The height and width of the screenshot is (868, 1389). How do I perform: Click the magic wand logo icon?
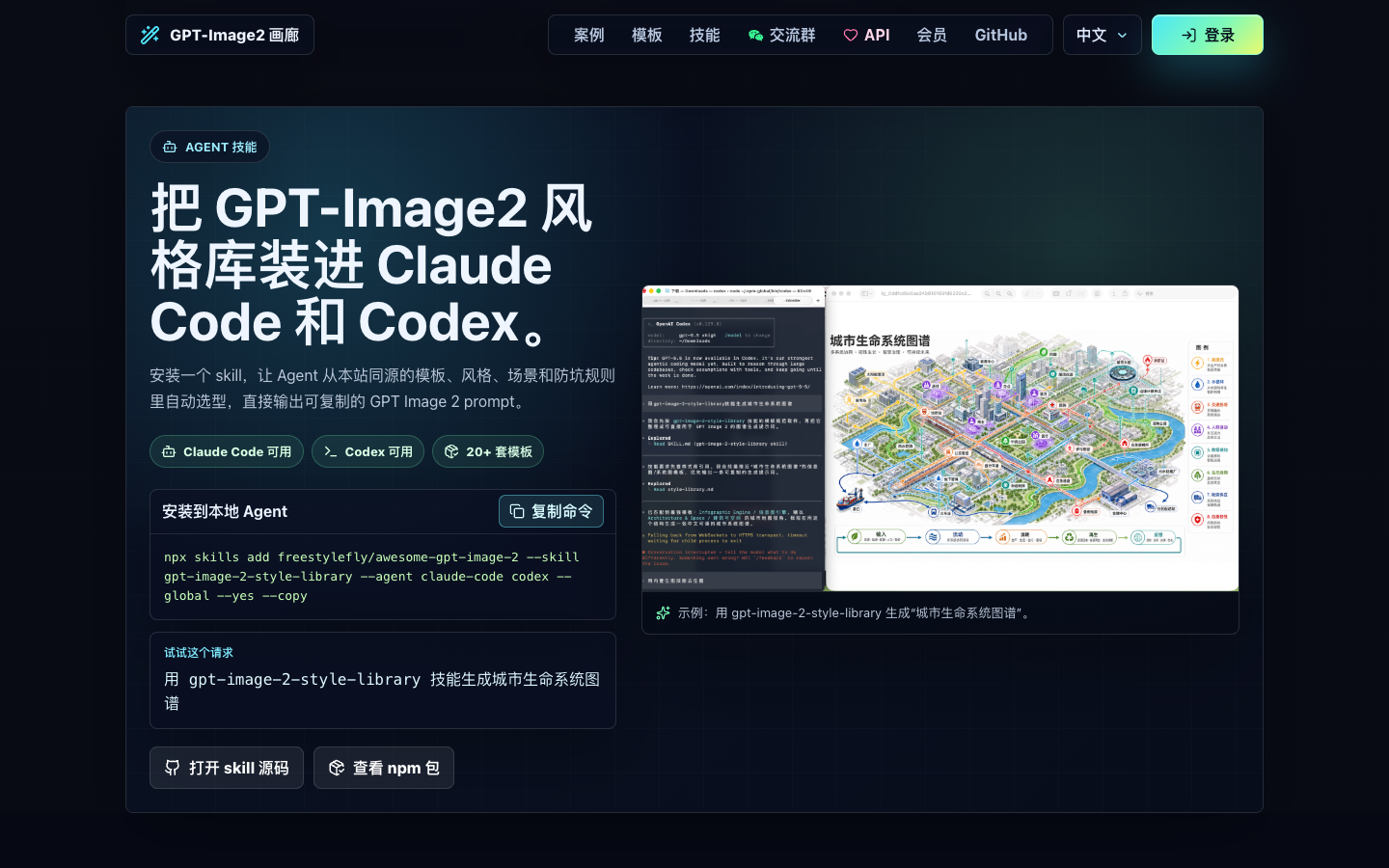150,35
